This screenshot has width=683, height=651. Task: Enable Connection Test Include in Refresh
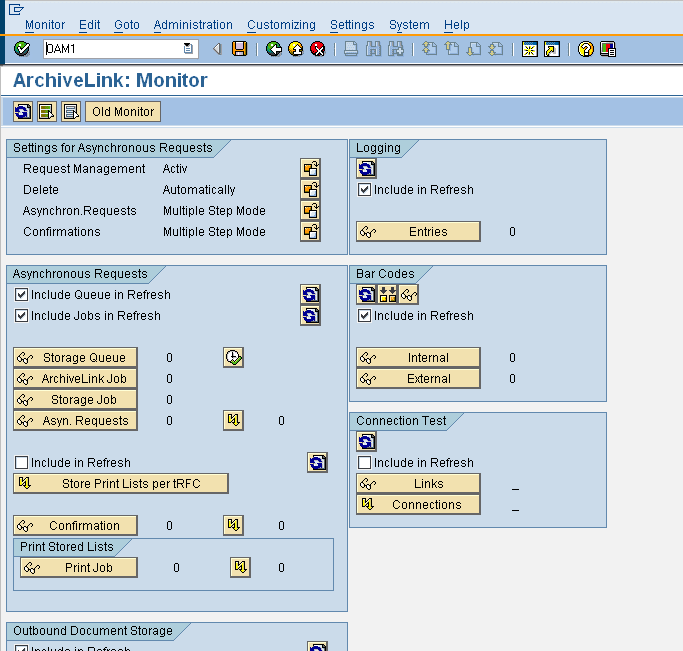tap(364, 462)
